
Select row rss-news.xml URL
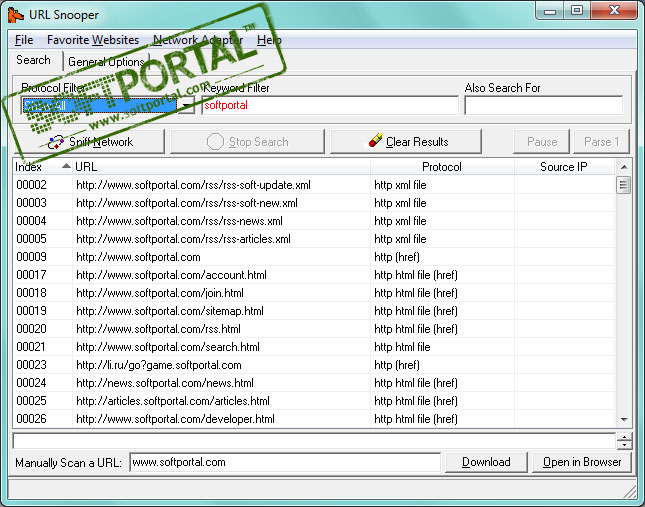(179, 221)
